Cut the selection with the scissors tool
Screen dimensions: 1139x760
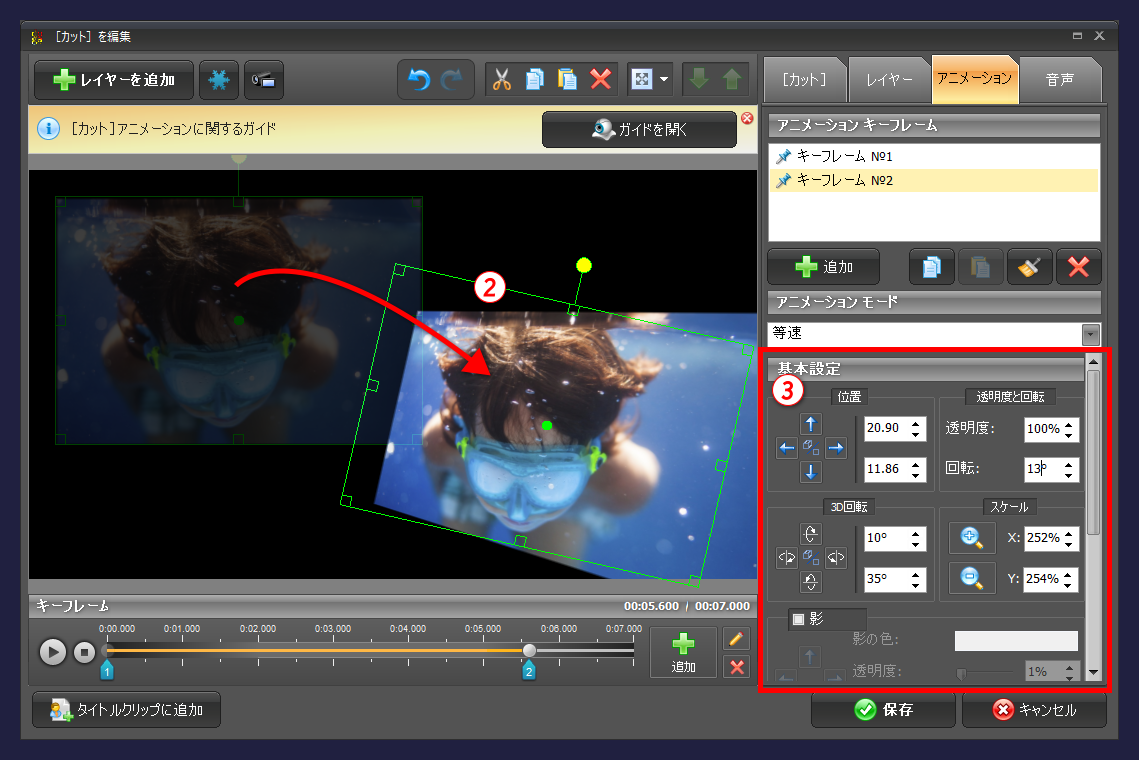point(502,80)
